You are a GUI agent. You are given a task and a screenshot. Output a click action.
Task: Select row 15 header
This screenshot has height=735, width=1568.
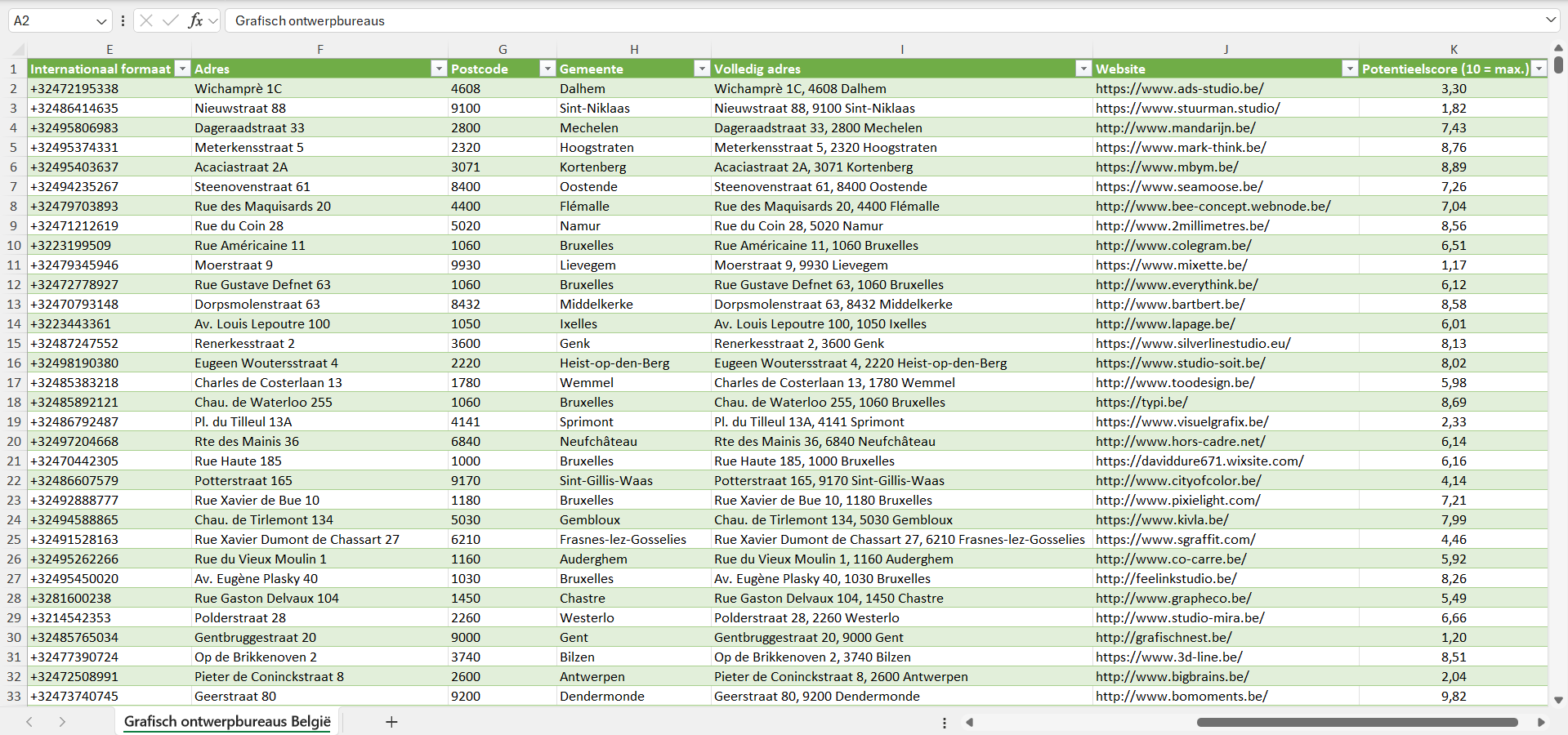pyautogui.click(x=14, y=343)
